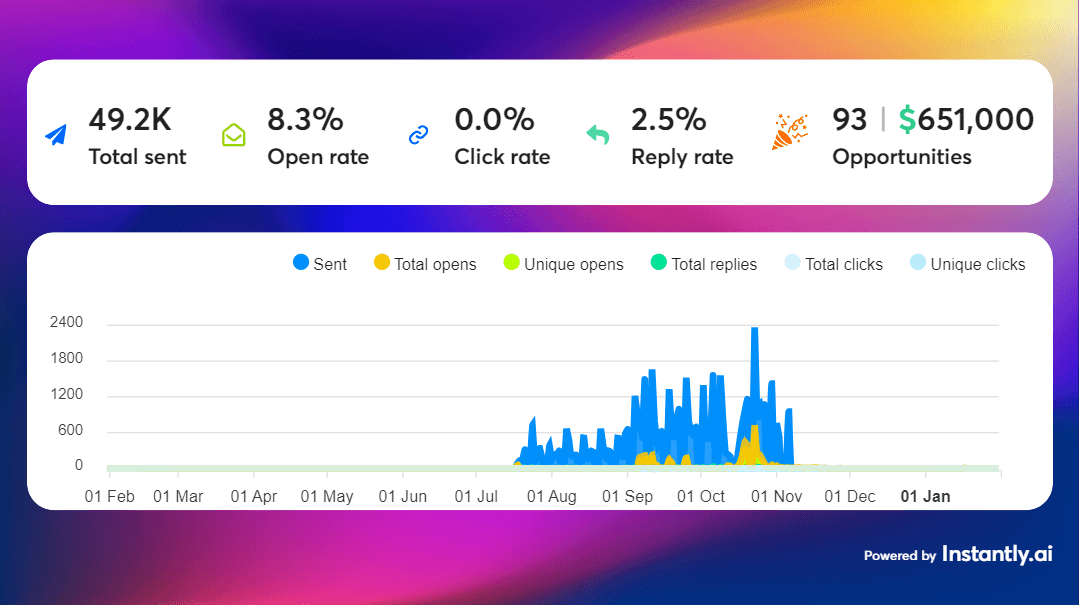The width and height of the screenshot is (1079, 605).
Task: Click the bold 01 Jan axis label
Action: click(x=925, y=496)
